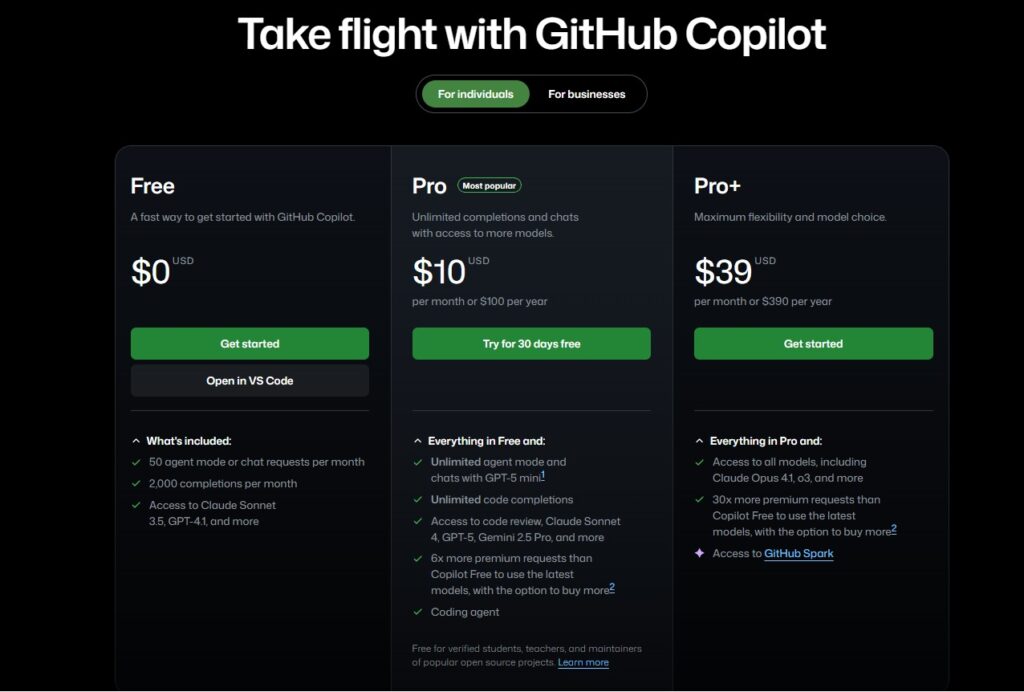Open footnote 1 after GPT-5 mini

click(x=542, y=475)
